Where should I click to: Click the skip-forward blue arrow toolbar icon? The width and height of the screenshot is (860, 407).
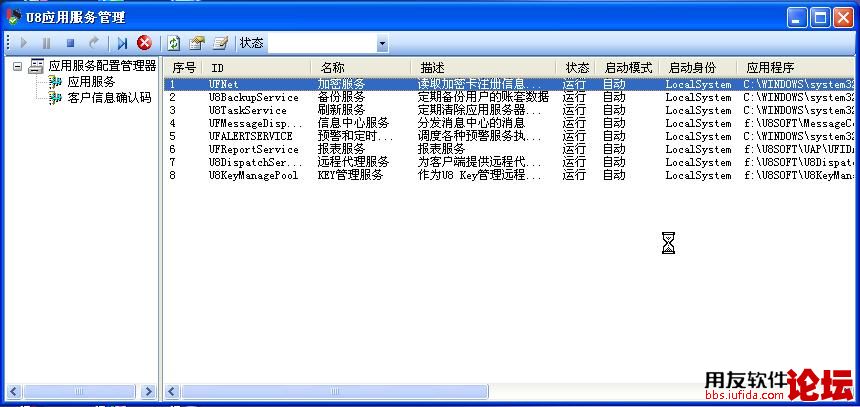click(x=122, y=43)
